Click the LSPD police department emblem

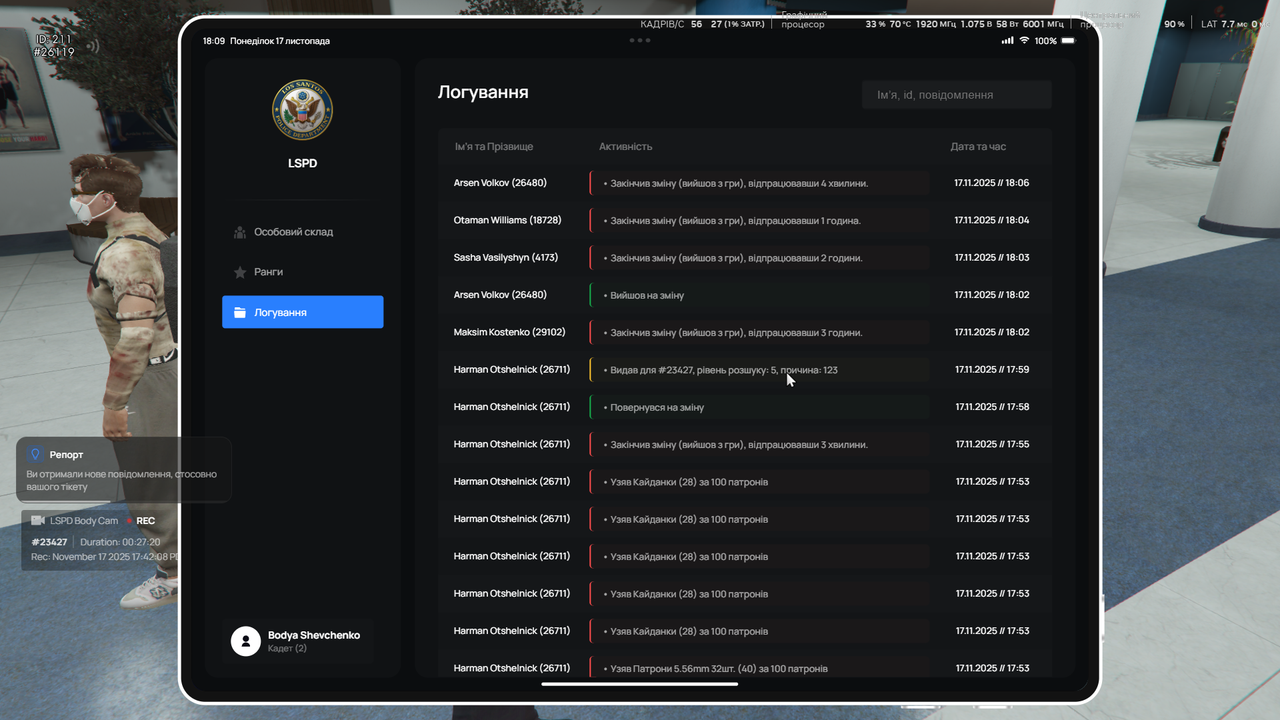[x=302, y=110]
